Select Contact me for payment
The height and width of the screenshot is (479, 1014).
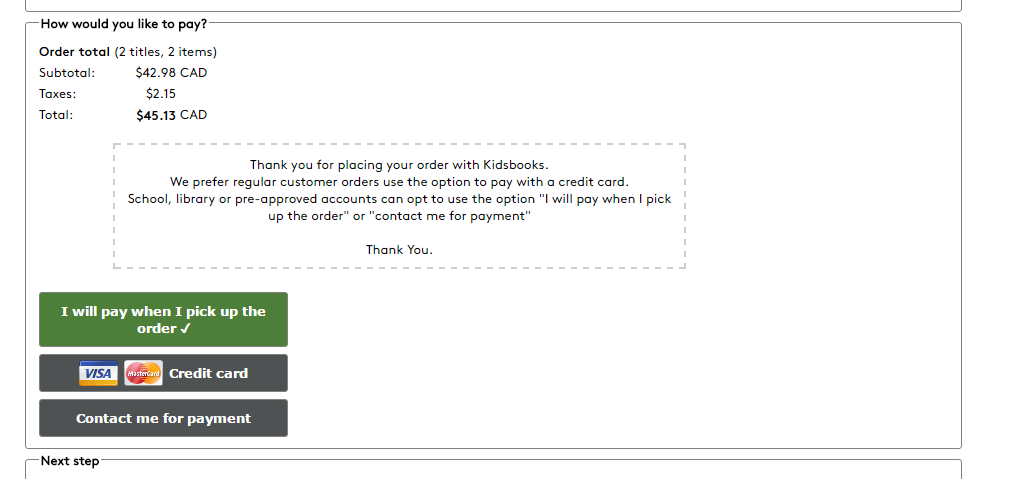pos(163,418)
